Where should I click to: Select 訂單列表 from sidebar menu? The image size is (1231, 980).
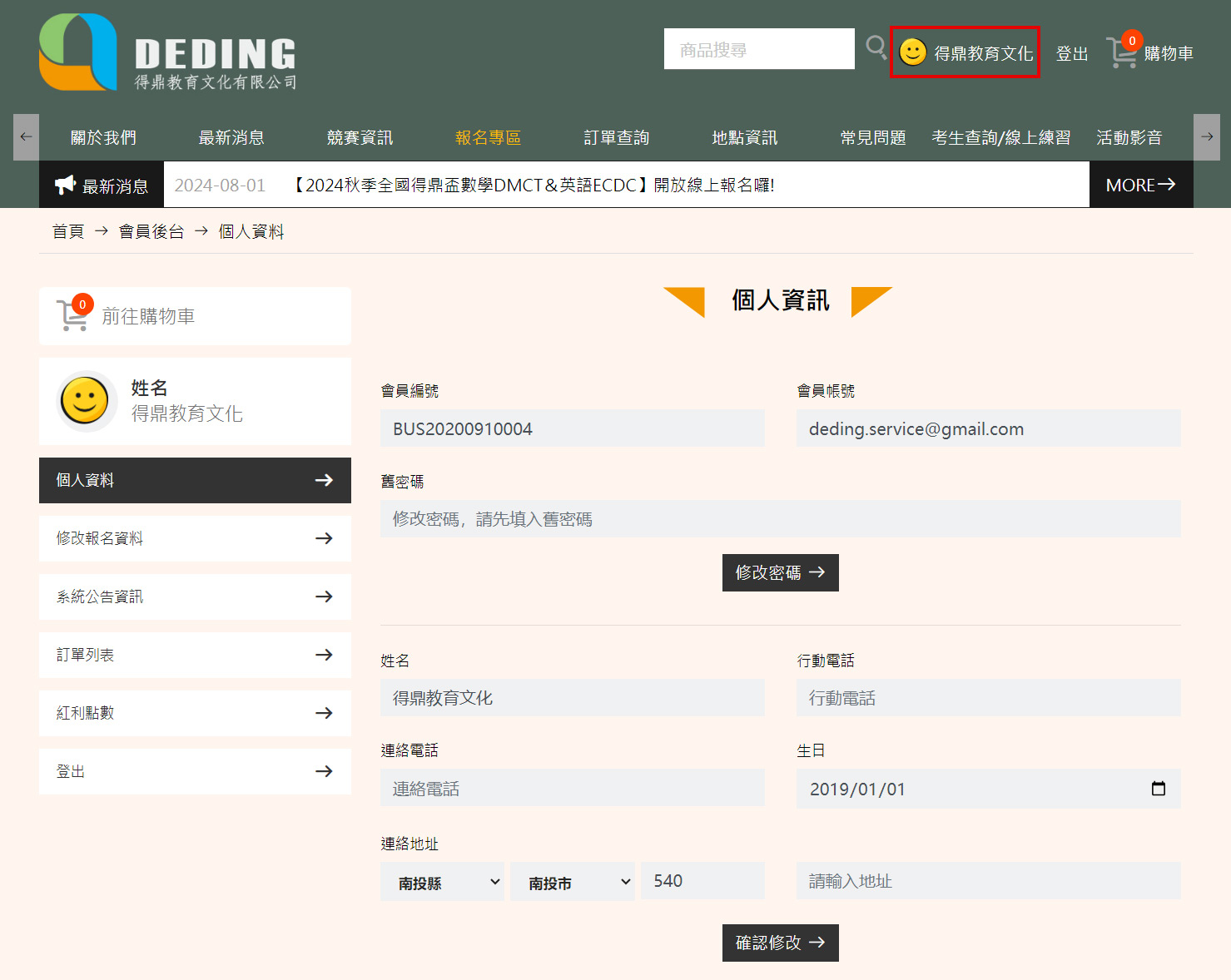195,655
